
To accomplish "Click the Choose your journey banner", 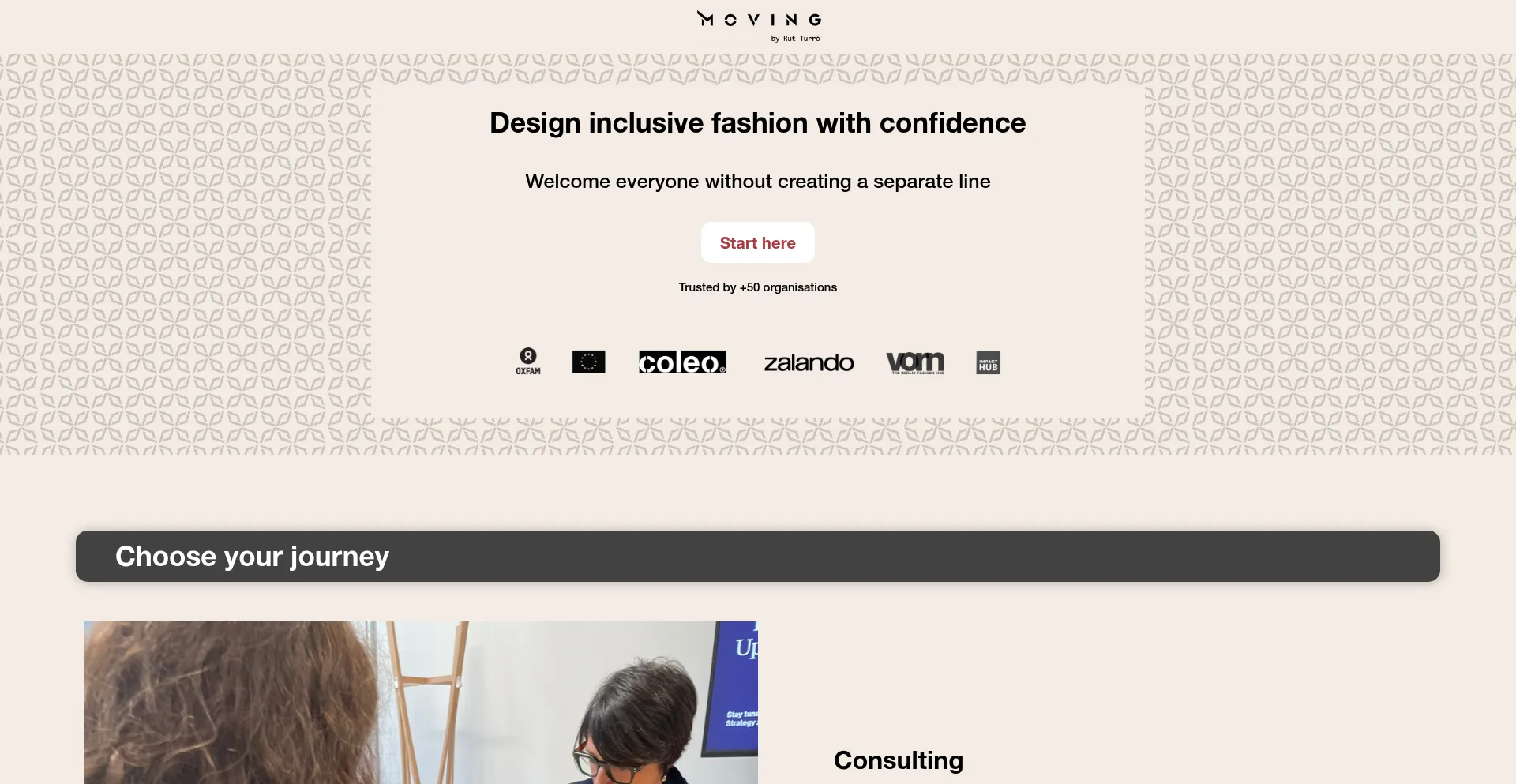I will [758, 556].
